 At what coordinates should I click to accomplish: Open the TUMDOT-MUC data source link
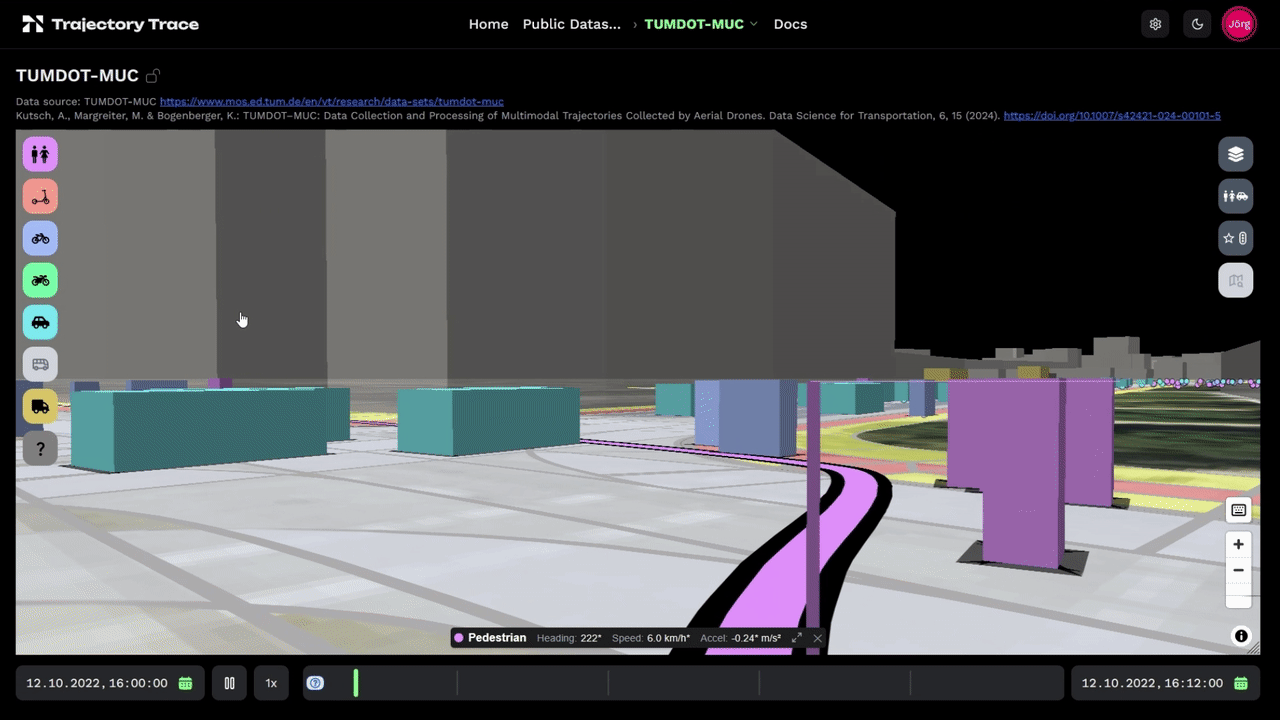(x=332, y=102)
